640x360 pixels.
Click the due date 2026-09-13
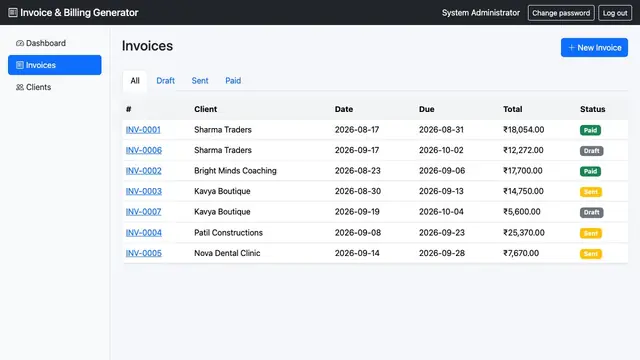[442, 191]
